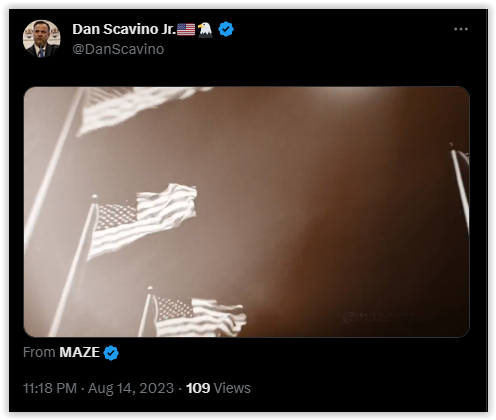Click the bald eagle emoji in the display name

pyautogui.click(x=205, y=30)
